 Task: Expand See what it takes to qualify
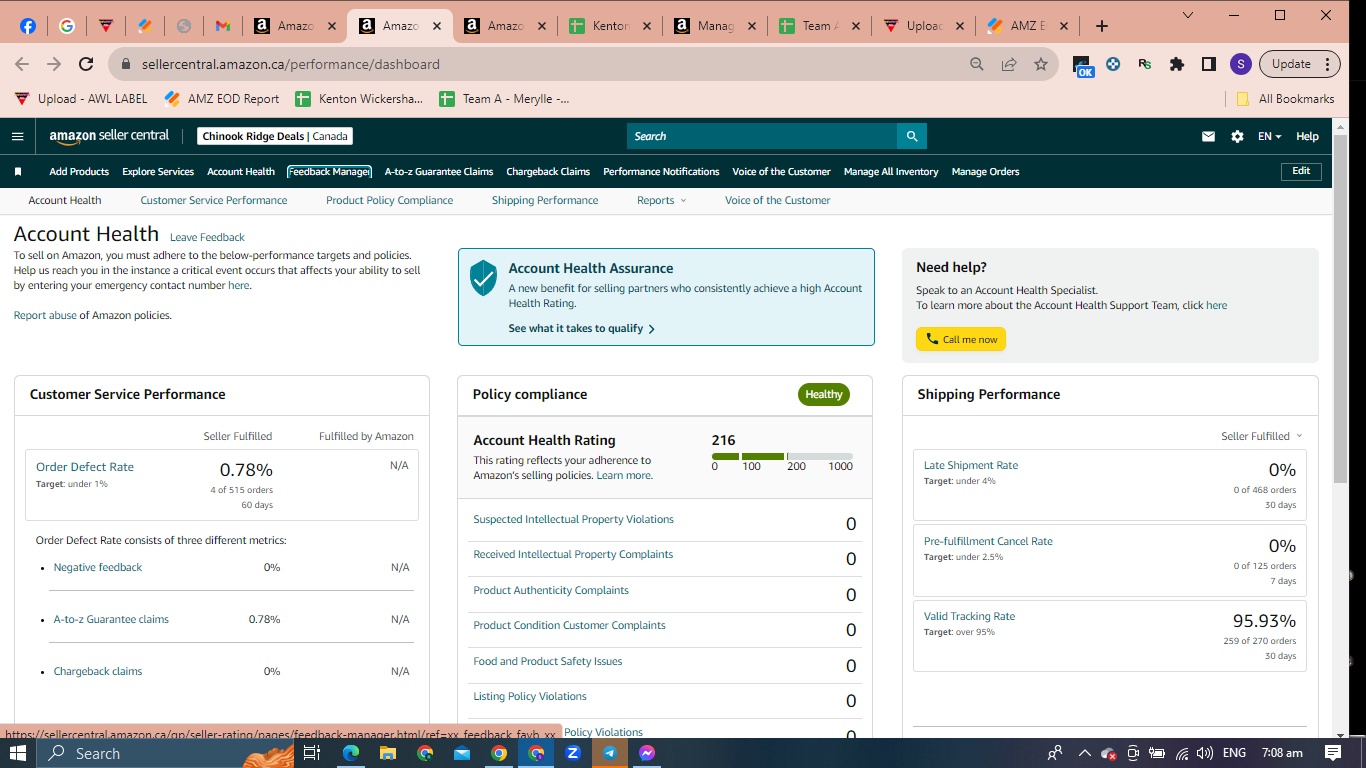coord(581,328)
